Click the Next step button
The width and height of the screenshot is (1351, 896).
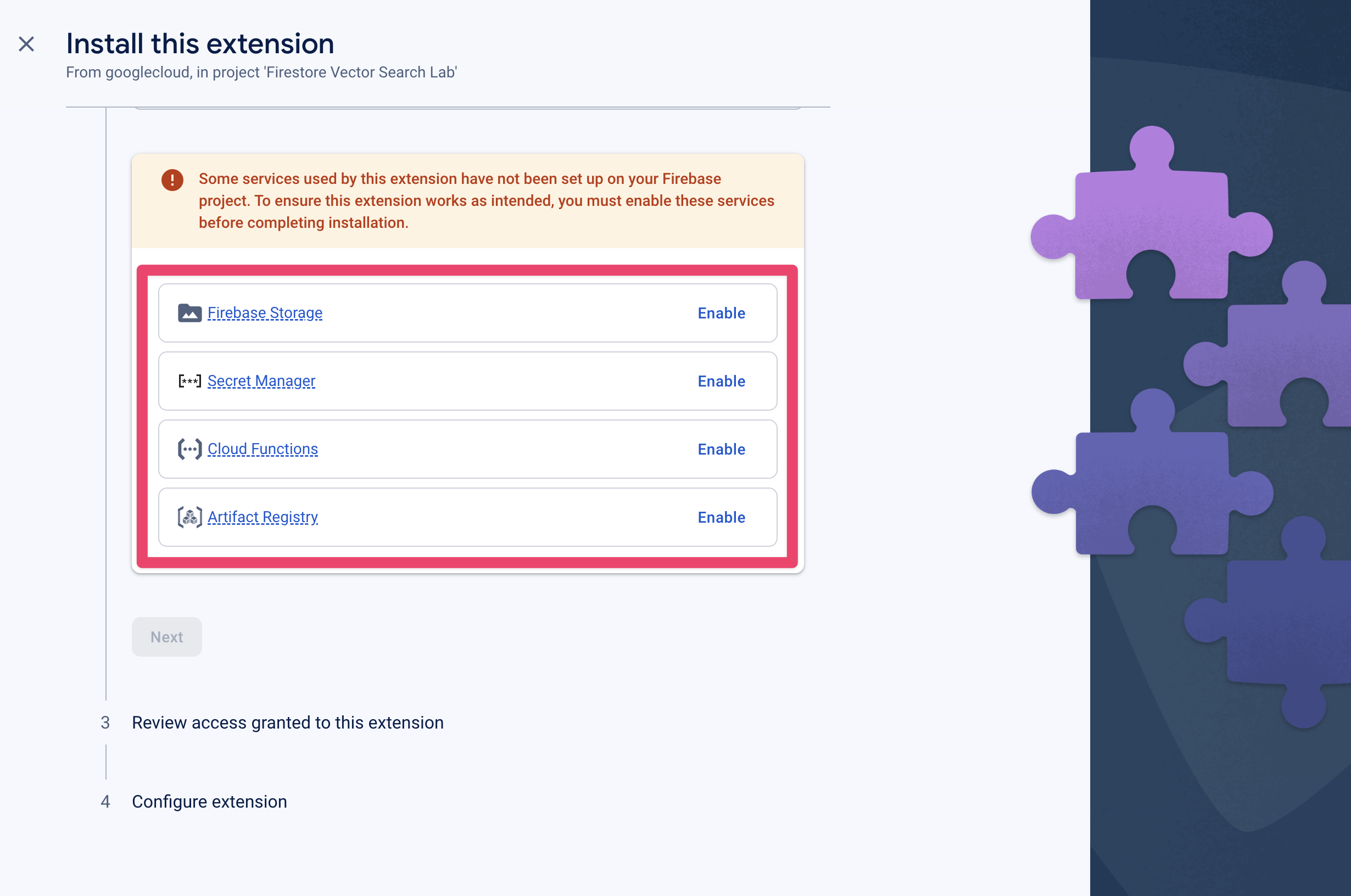pos(166,636)
